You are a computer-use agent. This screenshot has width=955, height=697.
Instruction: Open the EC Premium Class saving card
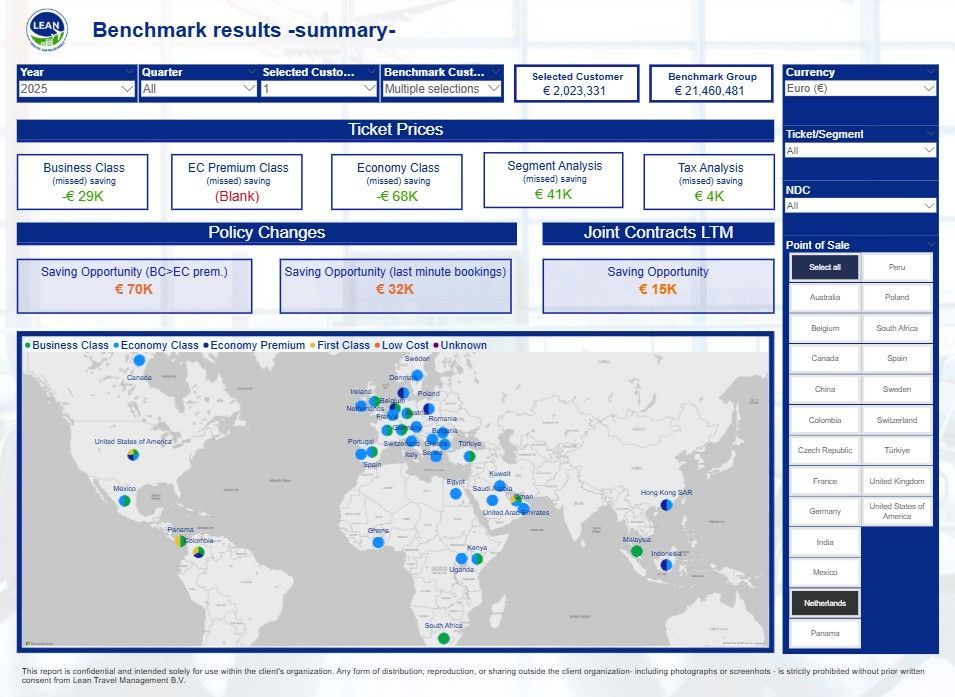pyautogui.click(x=237, y=182)
